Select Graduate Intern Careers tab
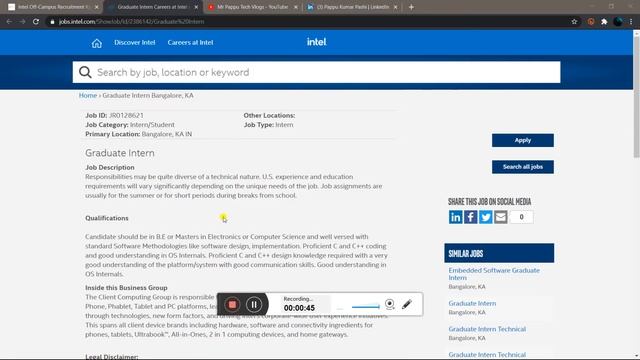This screenshot has height=360, width=640. pos(152,7)
